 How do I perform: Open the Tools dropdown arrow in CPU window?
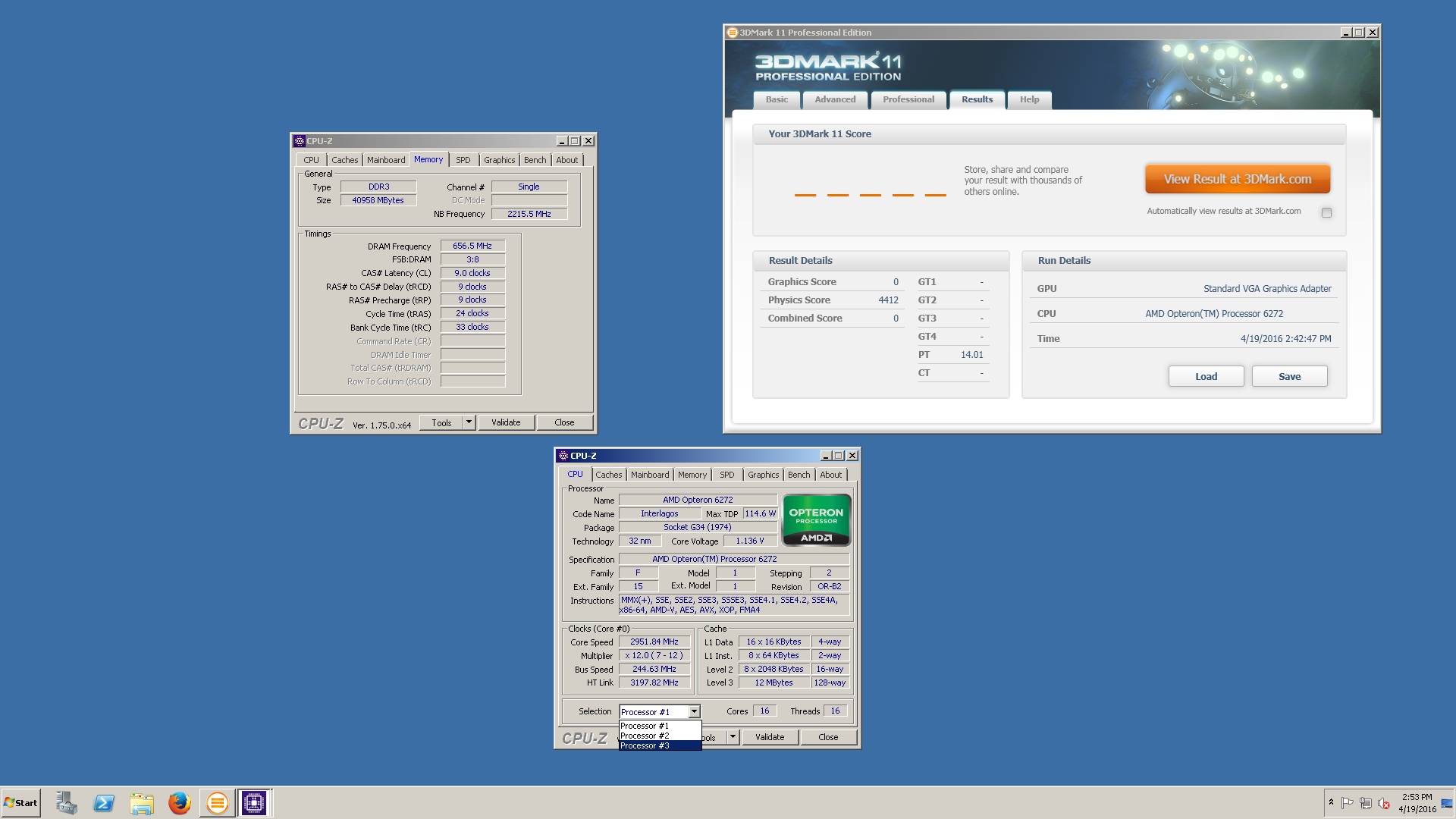tap(733, 737)
